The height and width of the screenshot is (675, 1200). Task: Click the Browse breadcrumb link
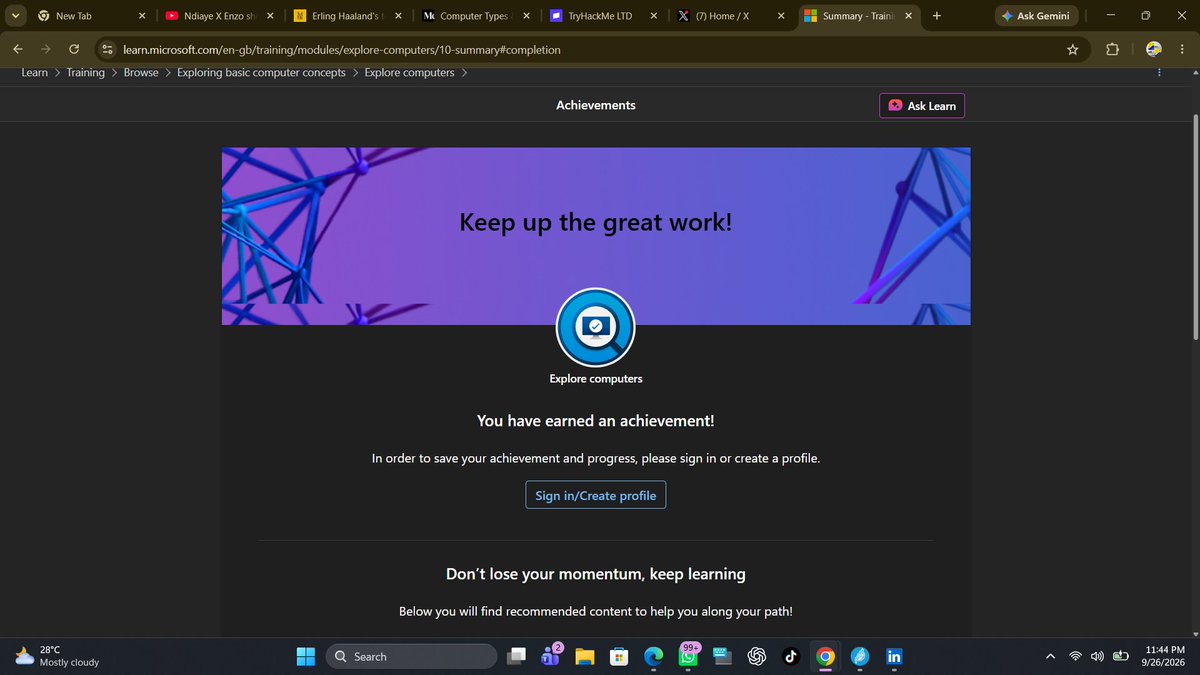point(141,72)
